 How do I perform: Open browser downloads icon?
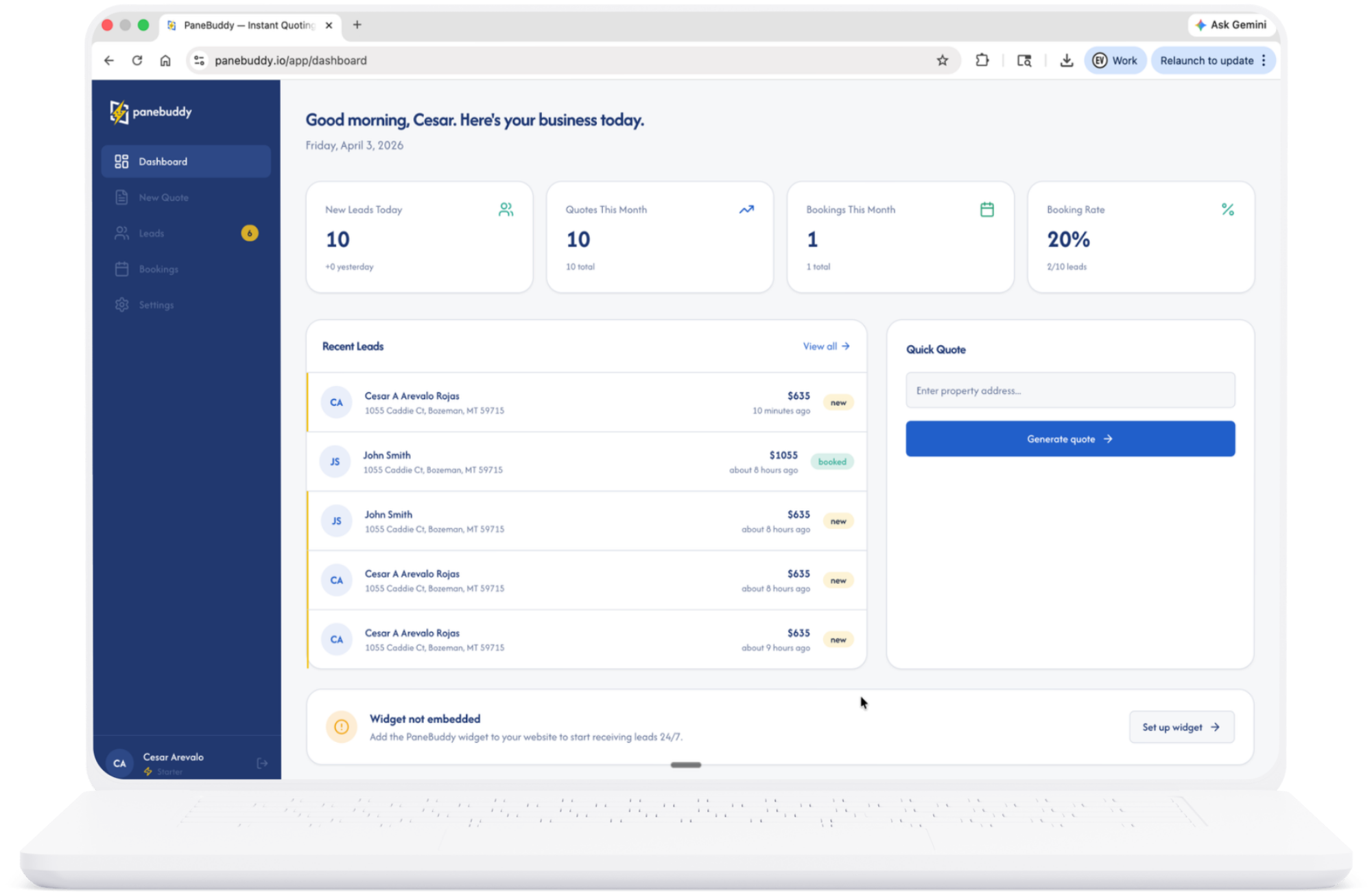(1067, 60)
